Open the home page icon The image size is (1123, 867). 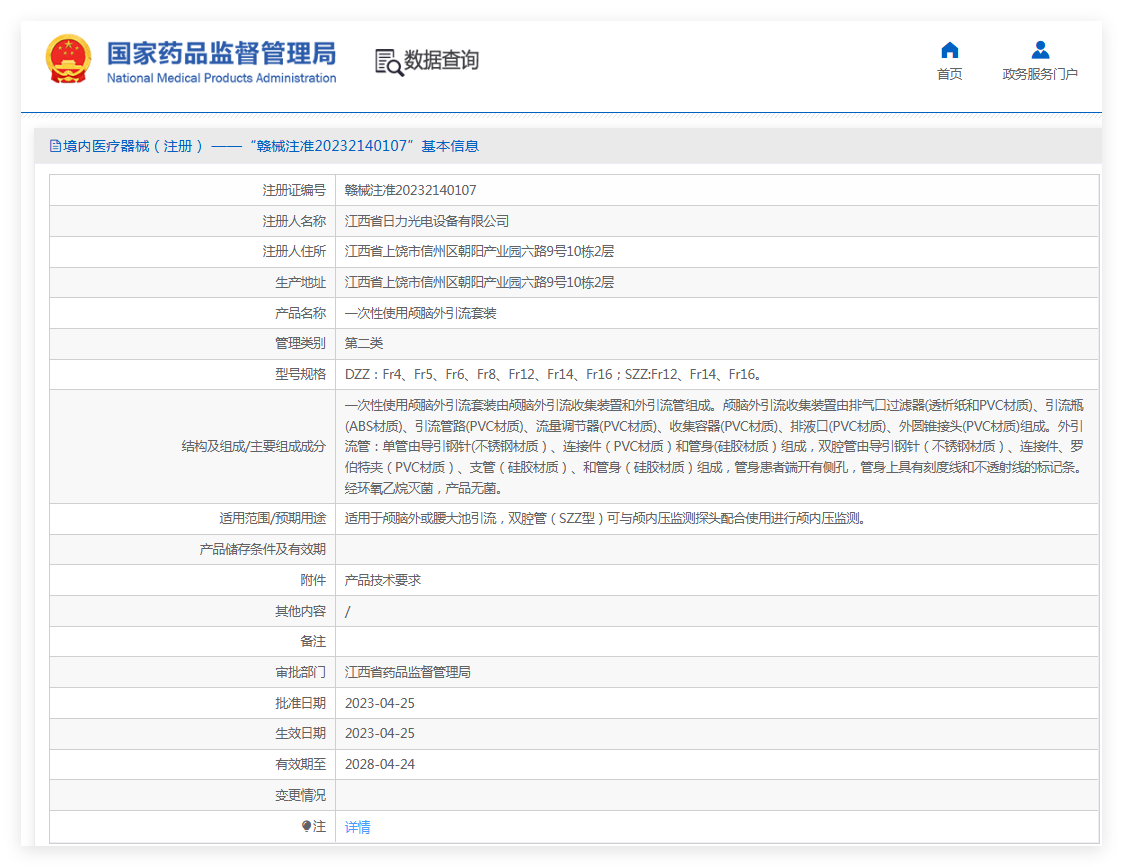tap(950, 50)
